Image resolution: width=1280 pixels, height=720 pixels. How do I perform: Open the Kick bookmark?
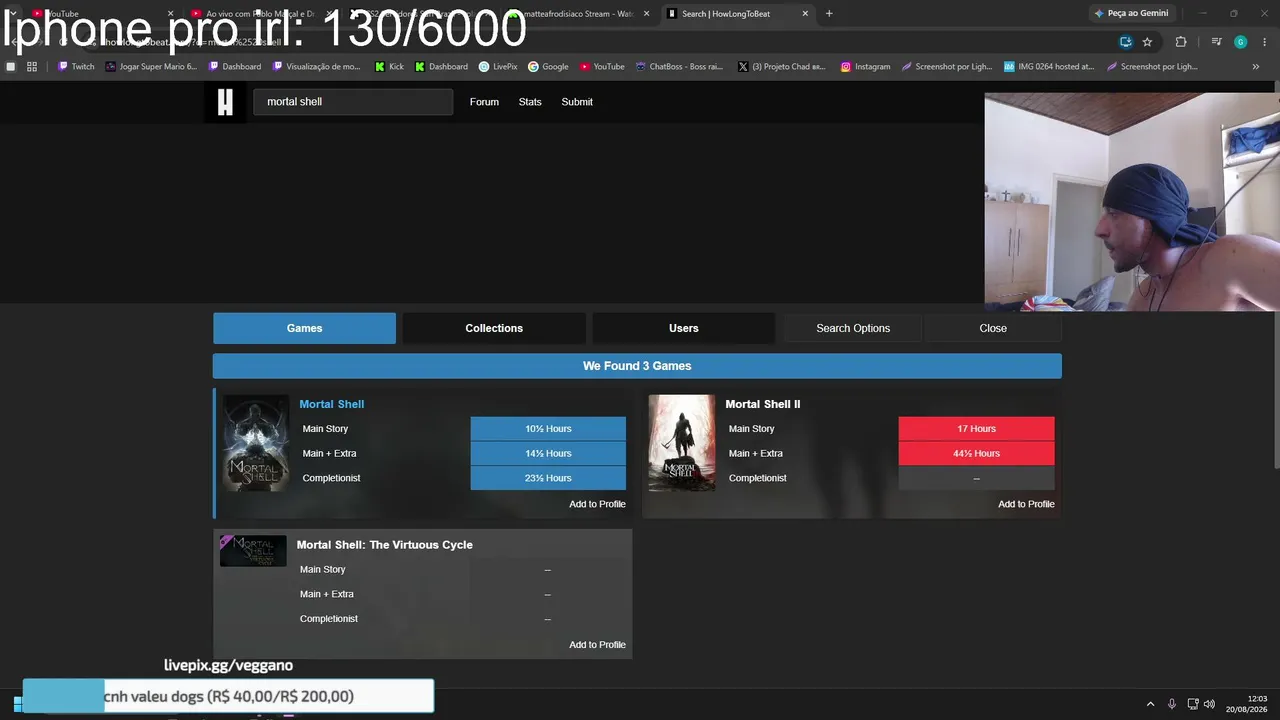[x=389, y=67]
